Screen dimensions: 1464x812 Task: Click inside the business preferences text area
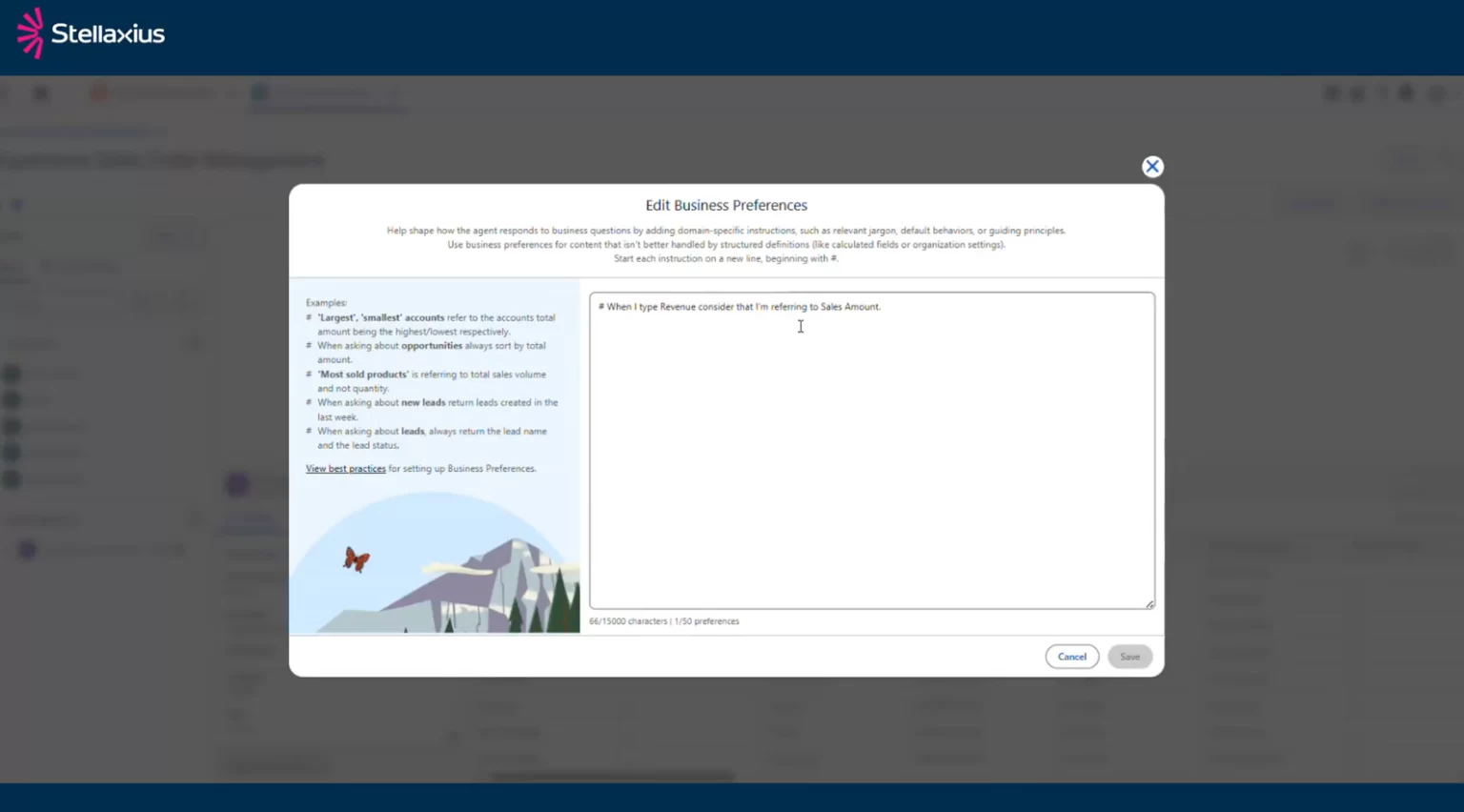[871, 450]
